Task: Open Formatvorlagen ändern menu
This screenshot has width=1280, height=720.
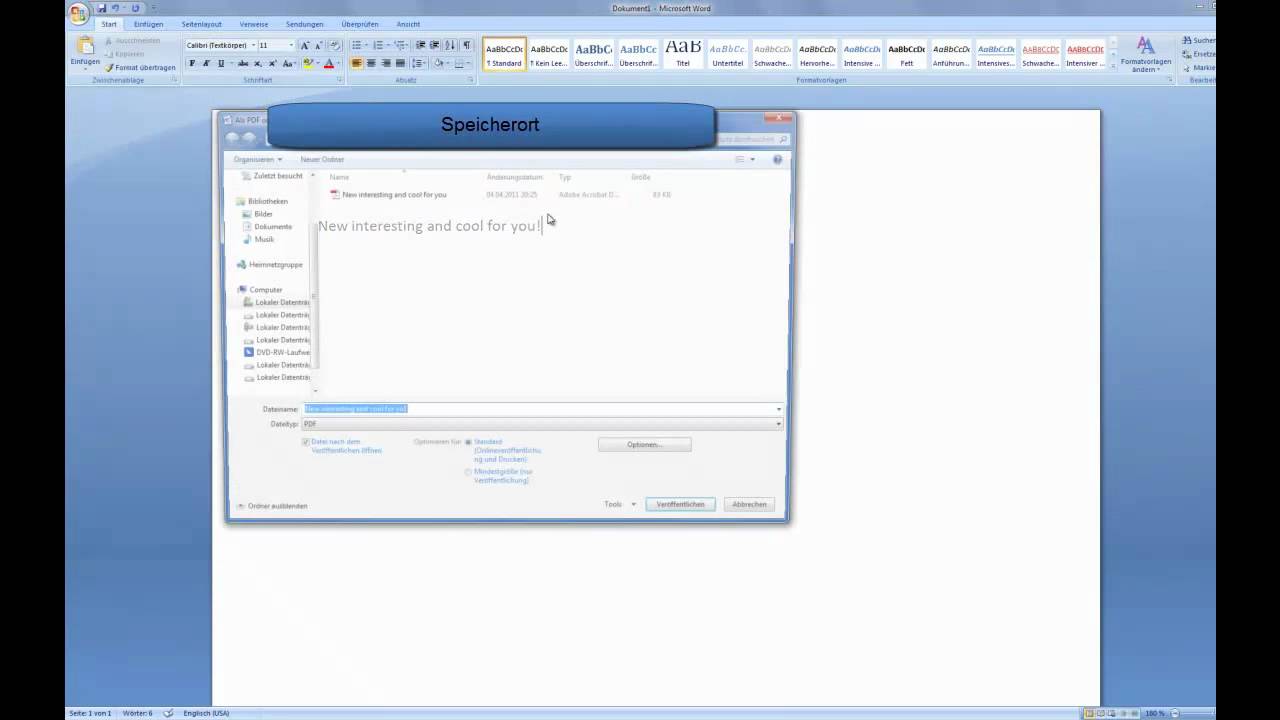Action: pos(1145,56)
